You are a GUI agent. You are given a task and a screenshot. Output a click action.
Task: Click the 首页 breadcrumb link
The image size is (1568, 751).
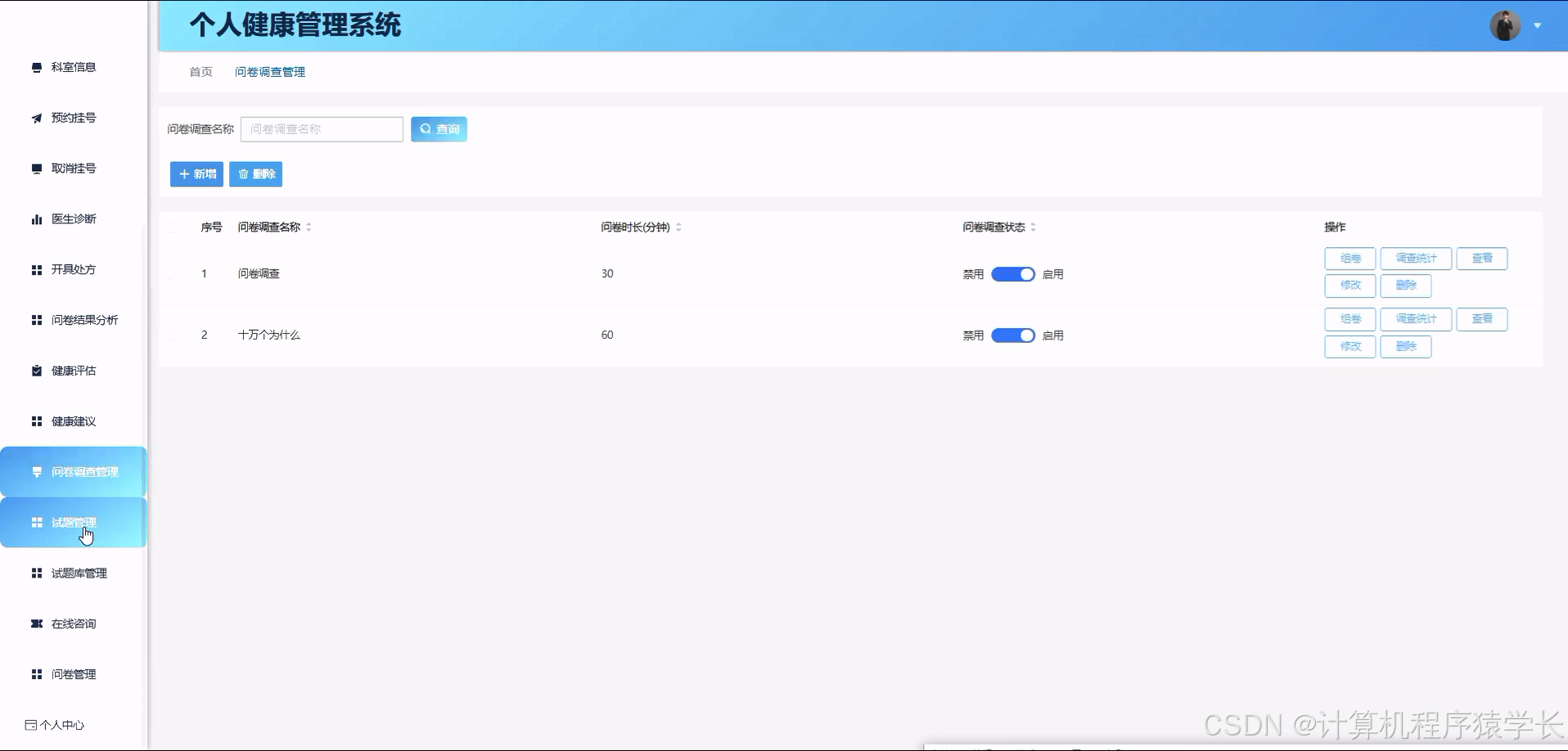(201, 72)
